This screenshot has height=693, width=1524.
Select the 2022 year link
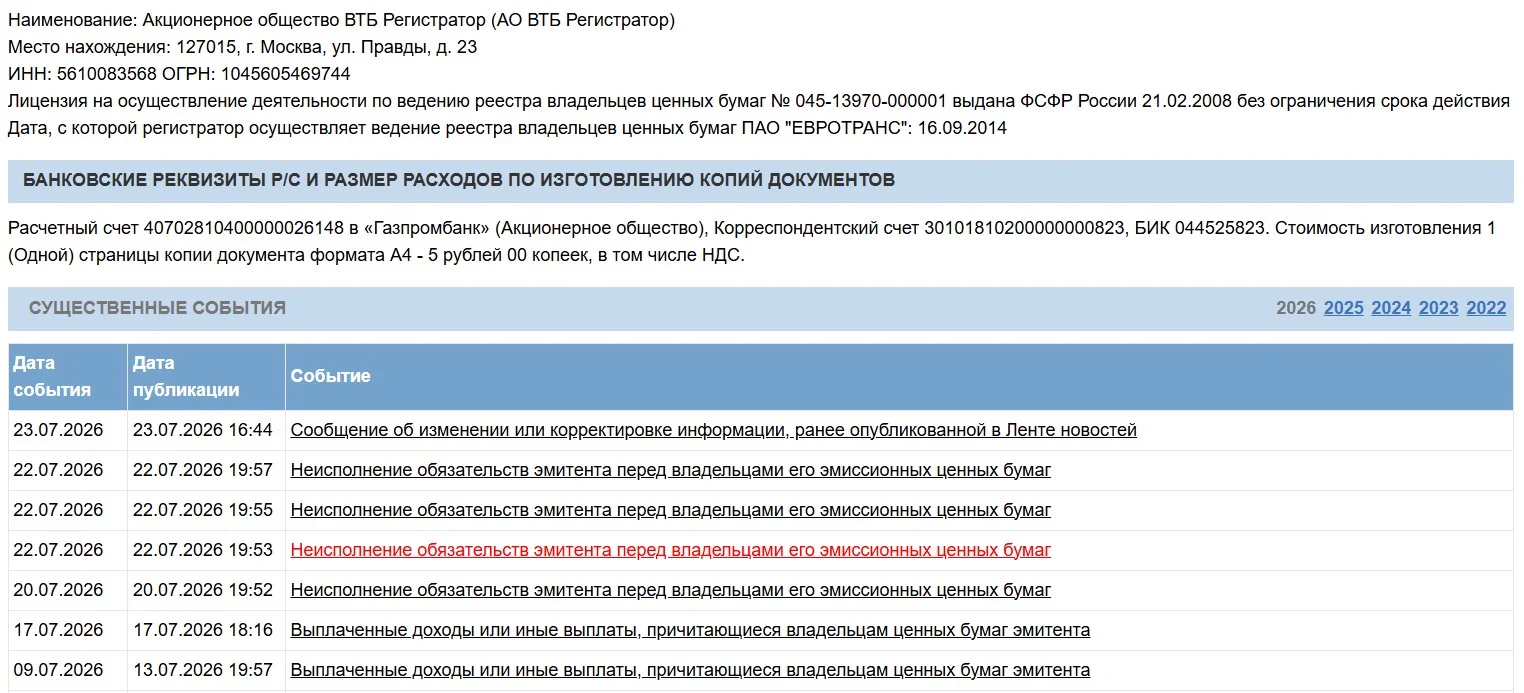[1486, 308]
